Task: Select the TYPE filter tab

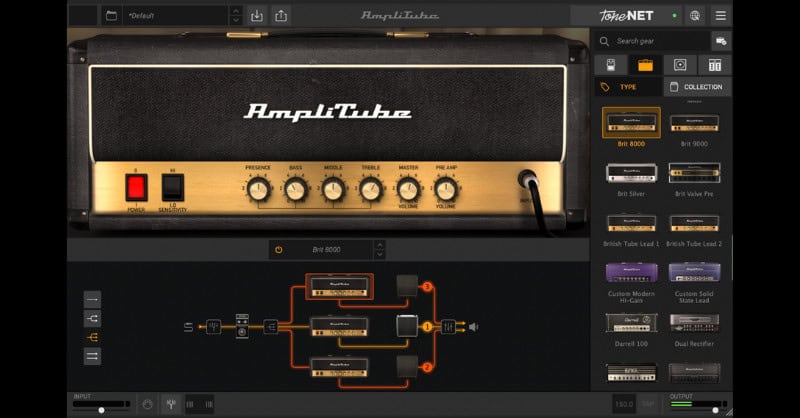Action: tap(628, 87)
